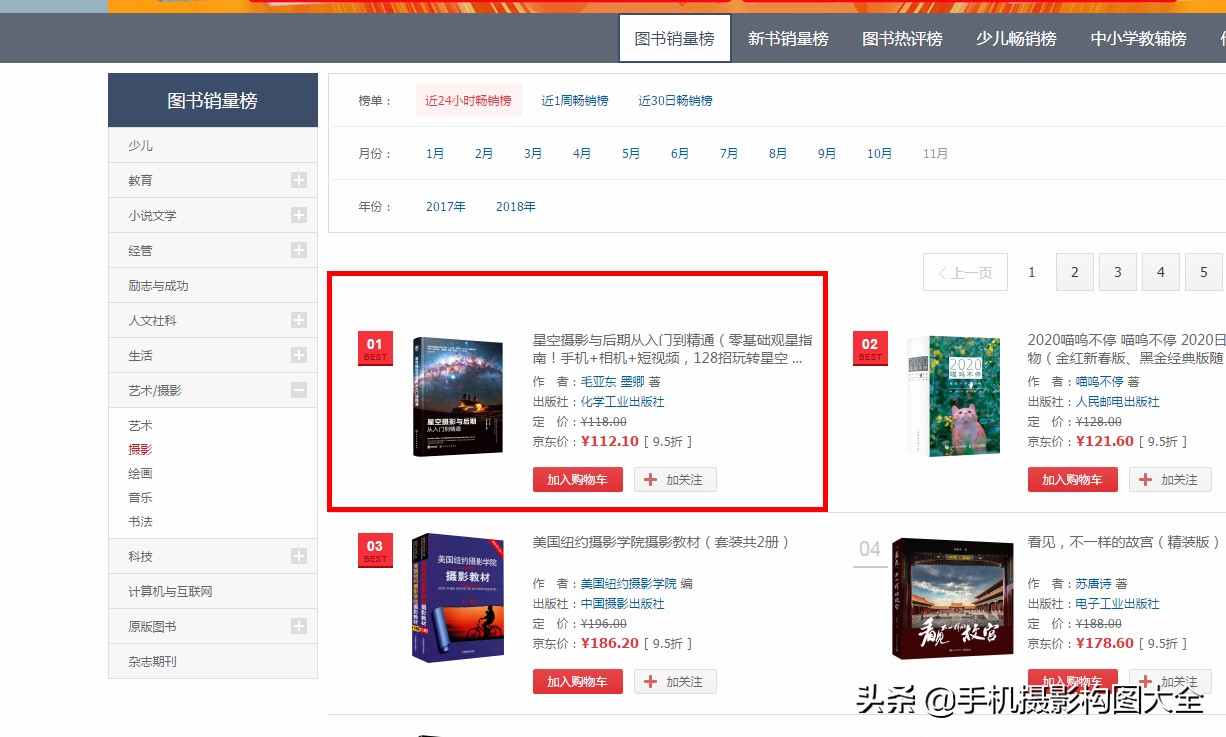Switch to the 新书销量榜 tab
Viewport: 1226px width, 737px height.
[788, 37]
